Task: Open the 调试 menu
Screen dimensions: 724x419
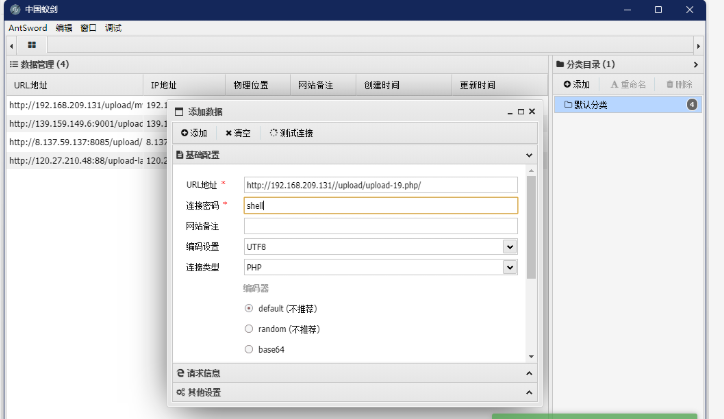Action: pyautogui.click(x=113, y=28)
